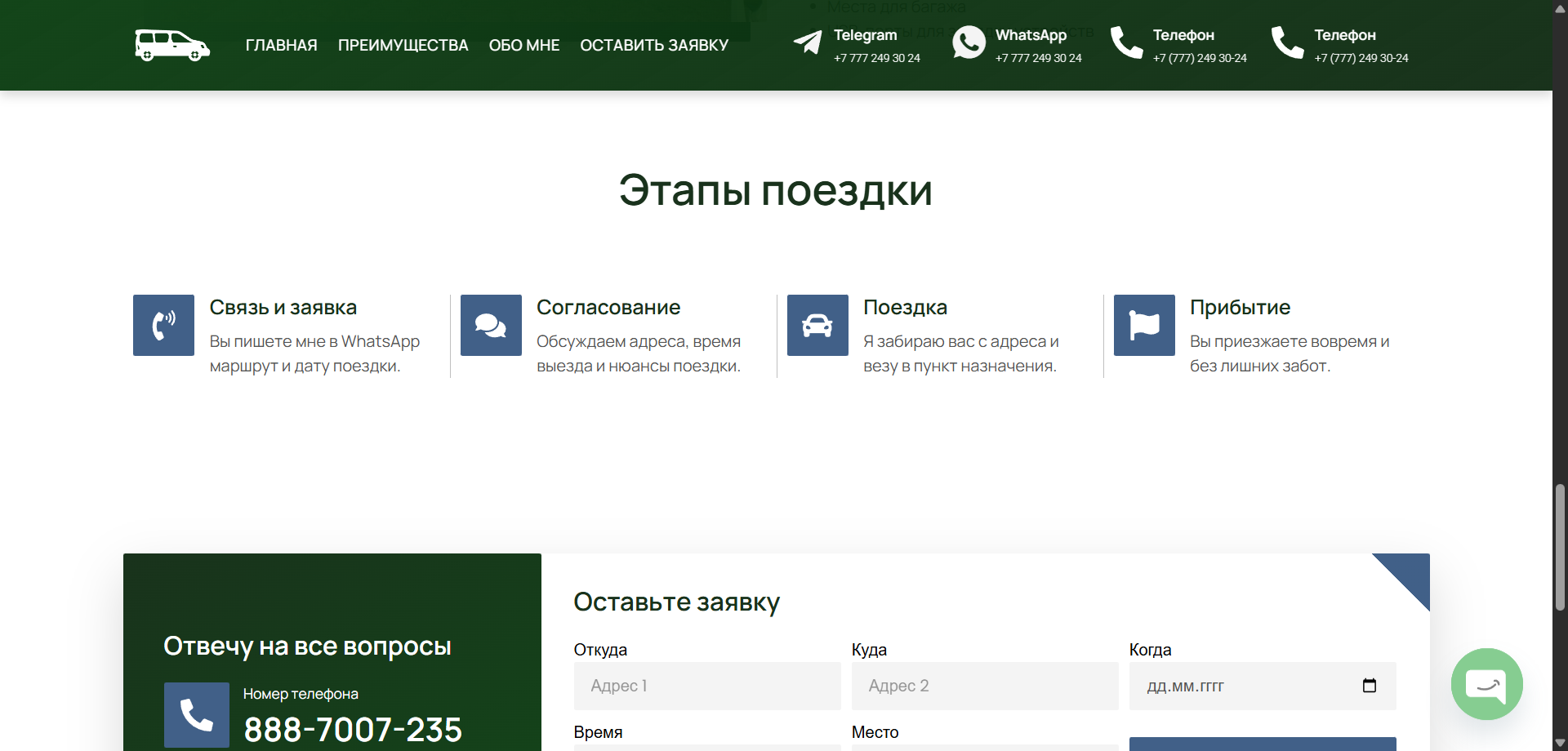Click the Telegram paper plane icon
This screenshot has width=1568, height=751.
(808, 42)
